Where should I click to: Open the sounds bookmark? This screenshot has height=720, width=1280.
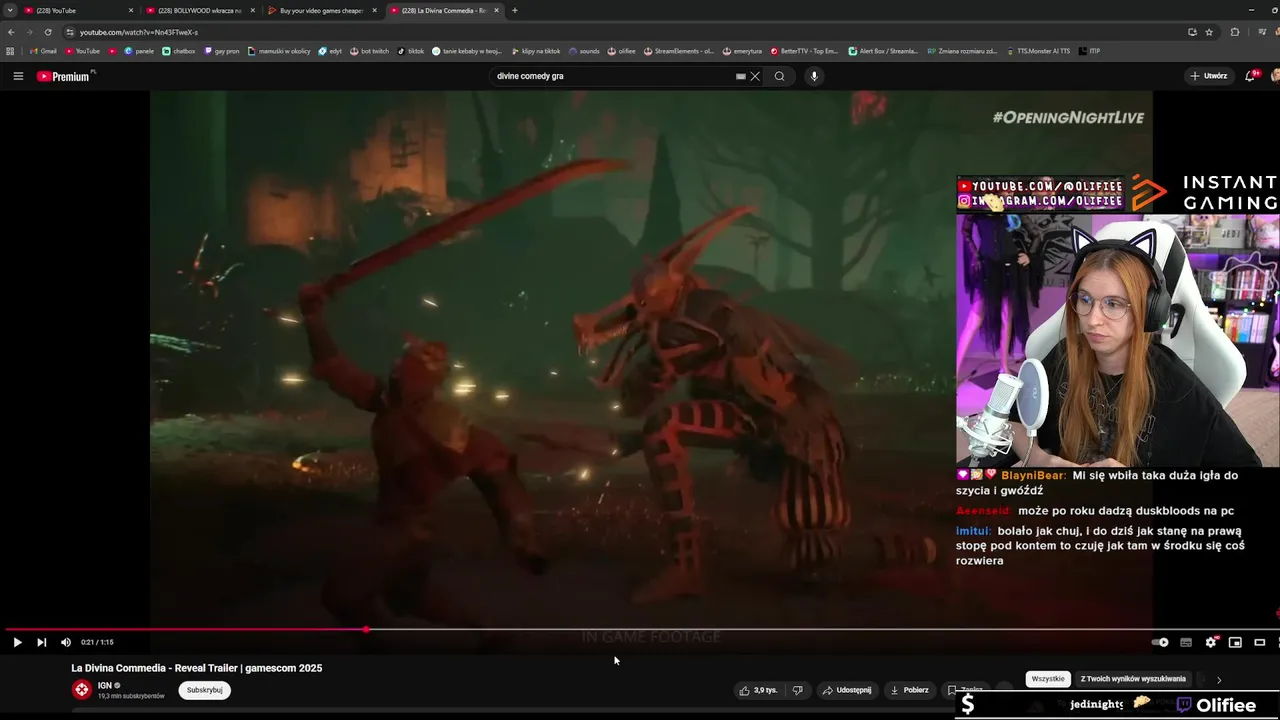[x=584, y=51]
